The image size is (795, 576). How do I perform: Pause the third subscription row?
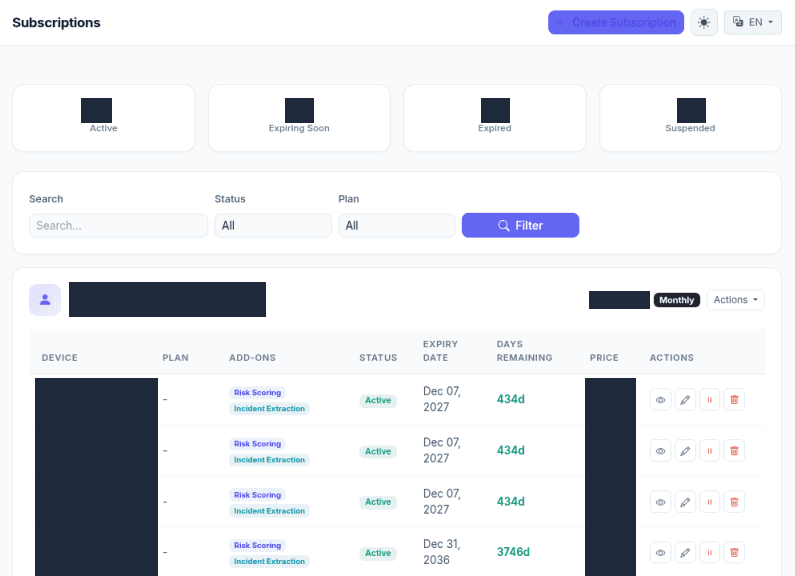coord(709,502)
